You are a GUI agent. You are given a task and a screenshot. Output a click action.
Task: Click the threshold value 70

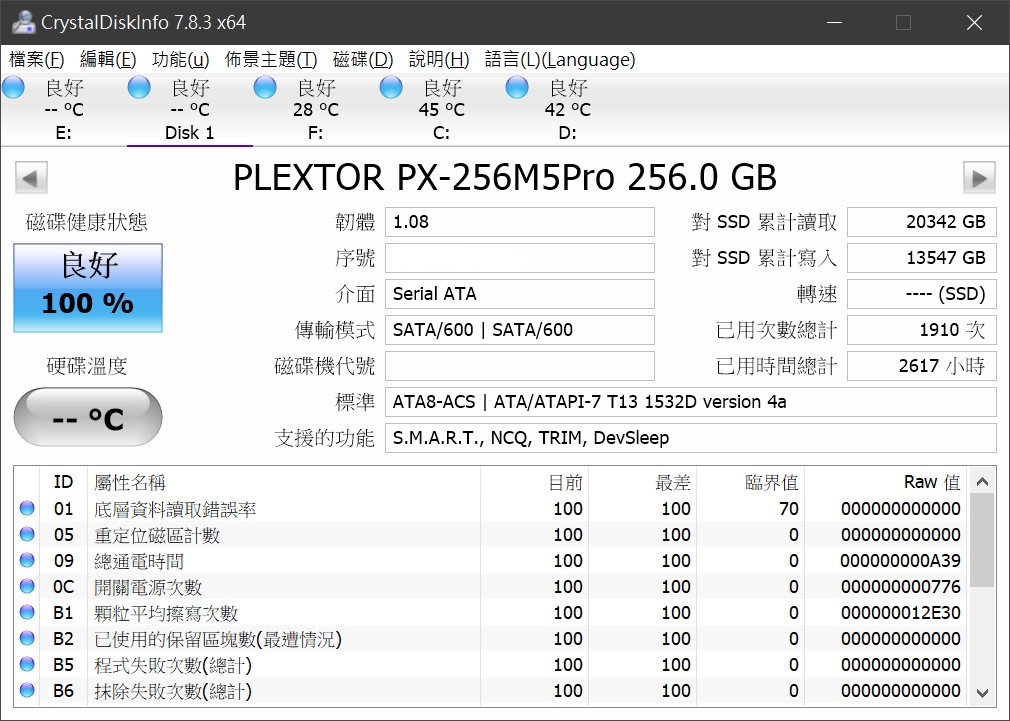(x=788, y=509)
